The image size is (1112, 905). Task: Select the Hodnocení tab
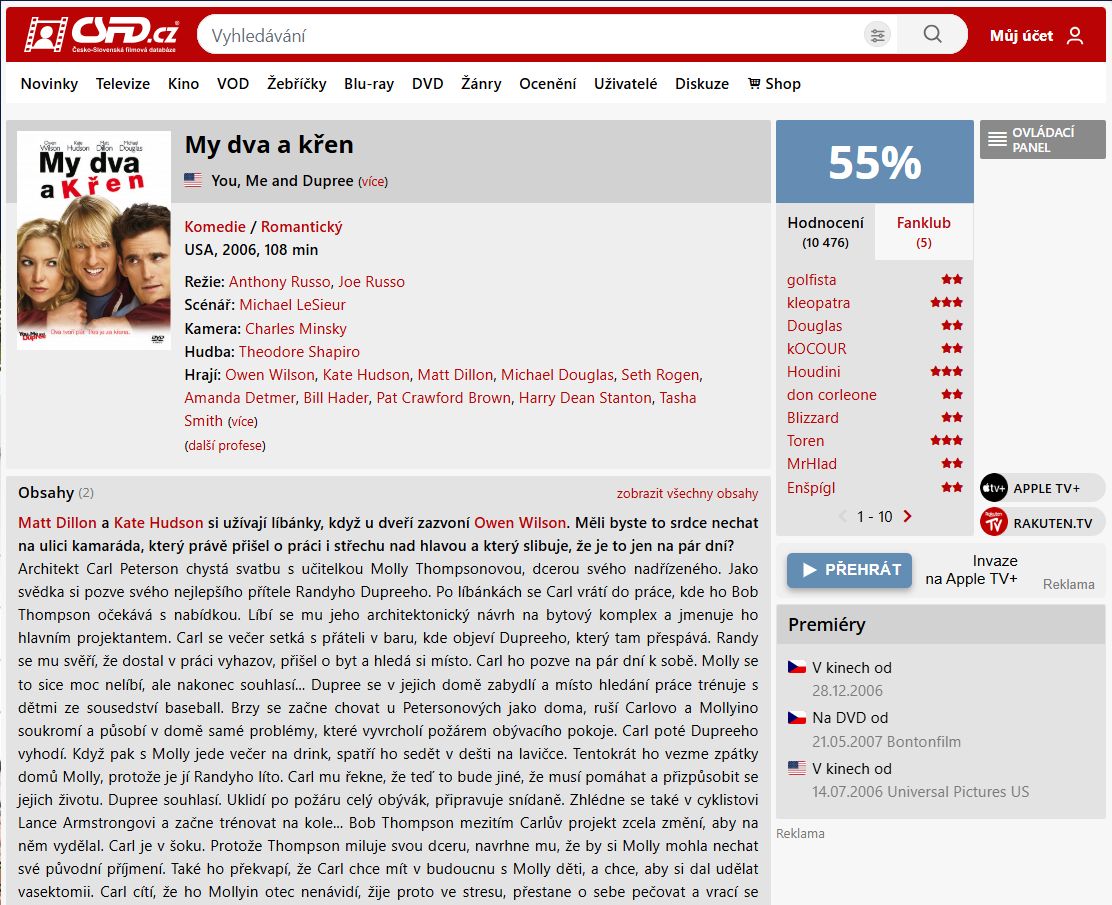tap(825, 232)
